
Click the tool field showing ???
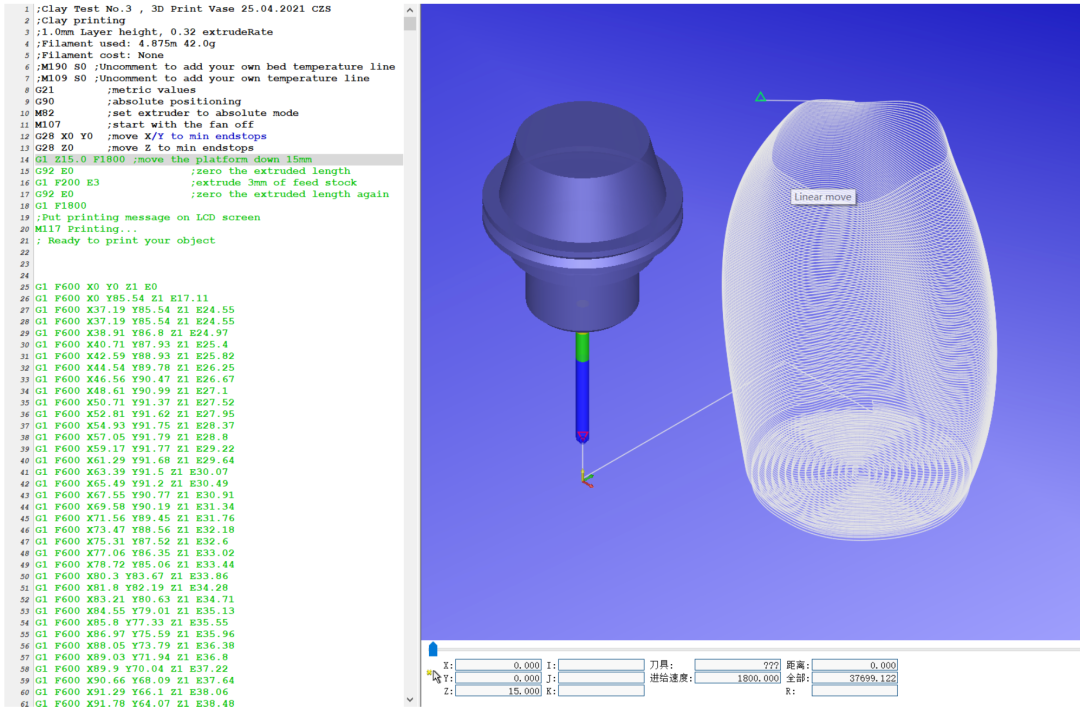coord(738,665)
